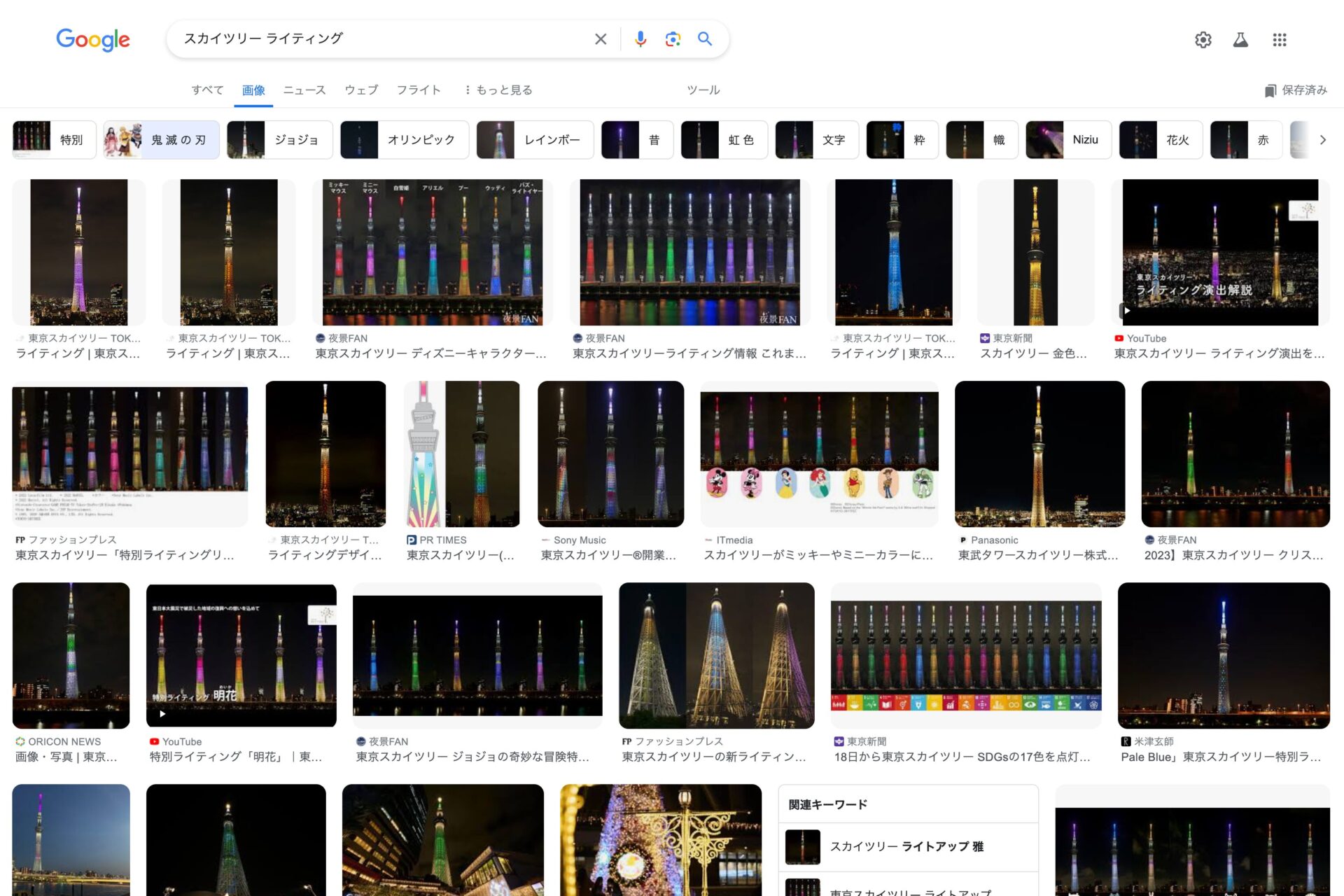This screenshot has width=1344, height=896.
Task: Click the 東京スカイツリーの新ライティン caption link
Action: [x=714, y=757]
